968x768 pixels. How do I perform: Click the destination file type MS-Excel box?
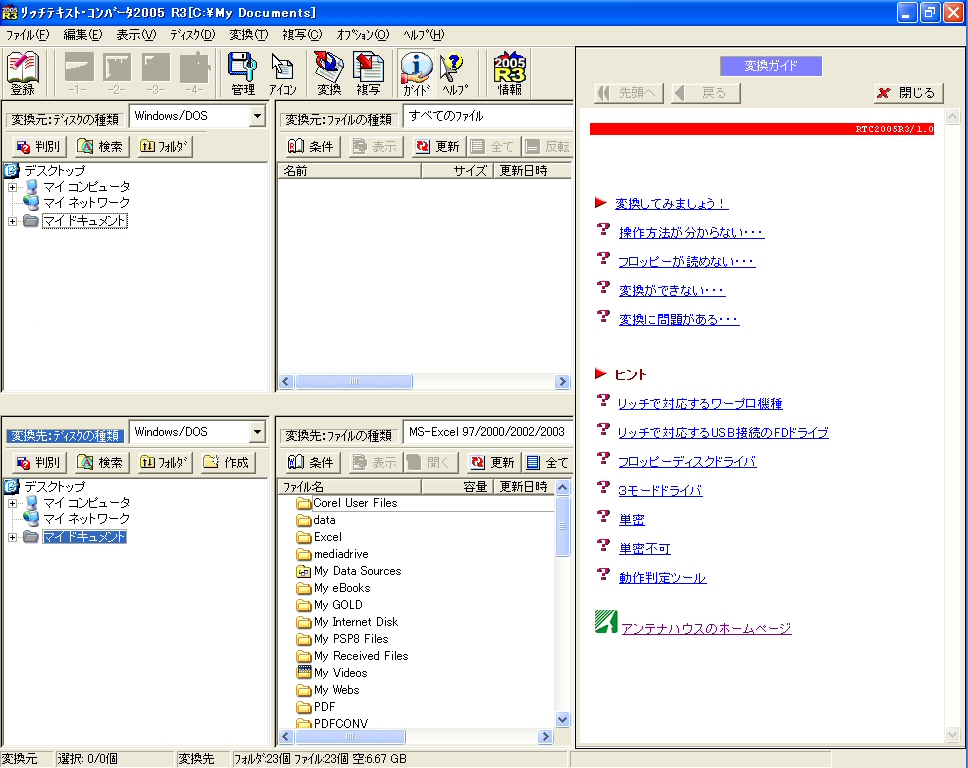pyautogui.click(x=488, y=432)
